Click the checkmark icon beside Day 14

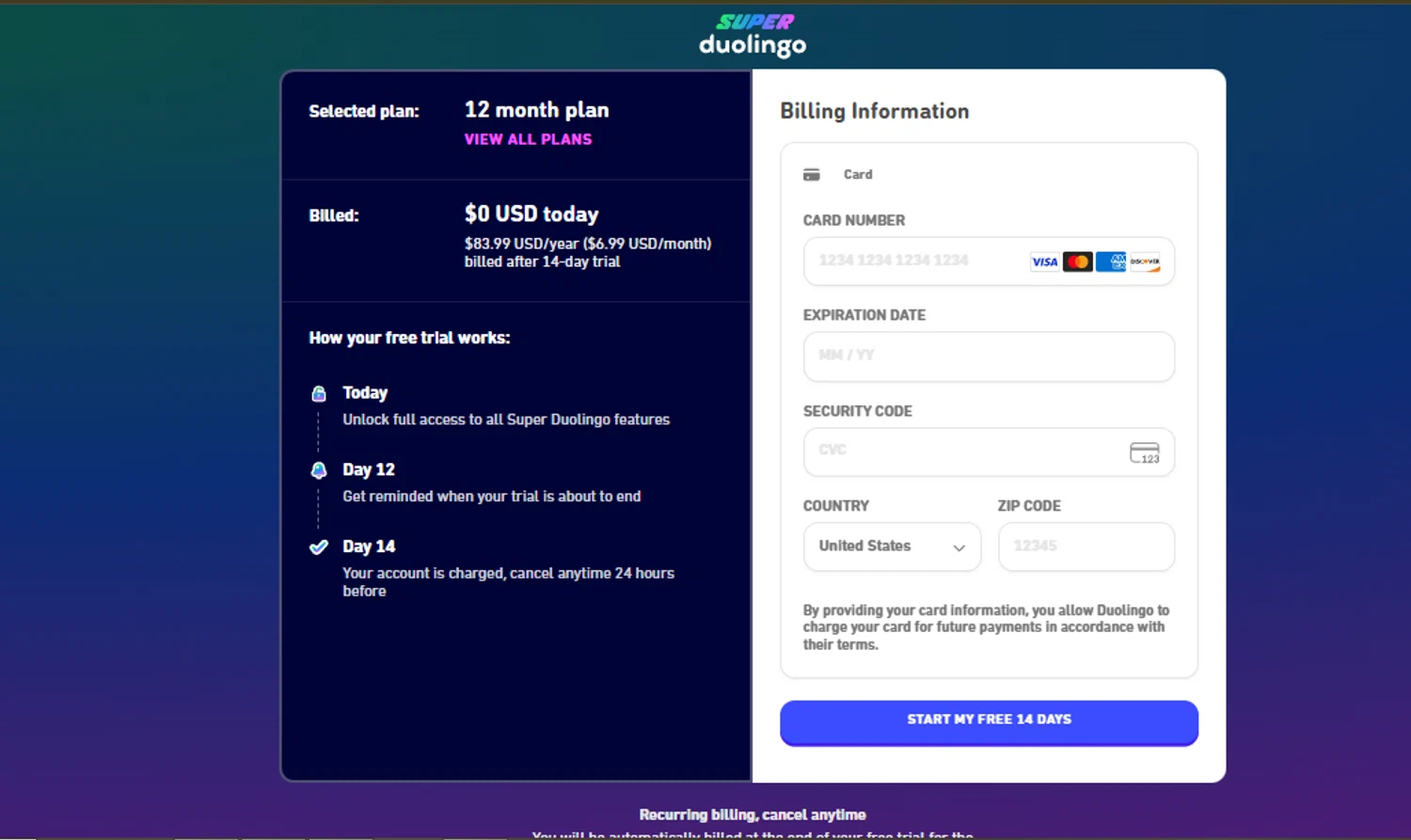(x=319, y=547)
